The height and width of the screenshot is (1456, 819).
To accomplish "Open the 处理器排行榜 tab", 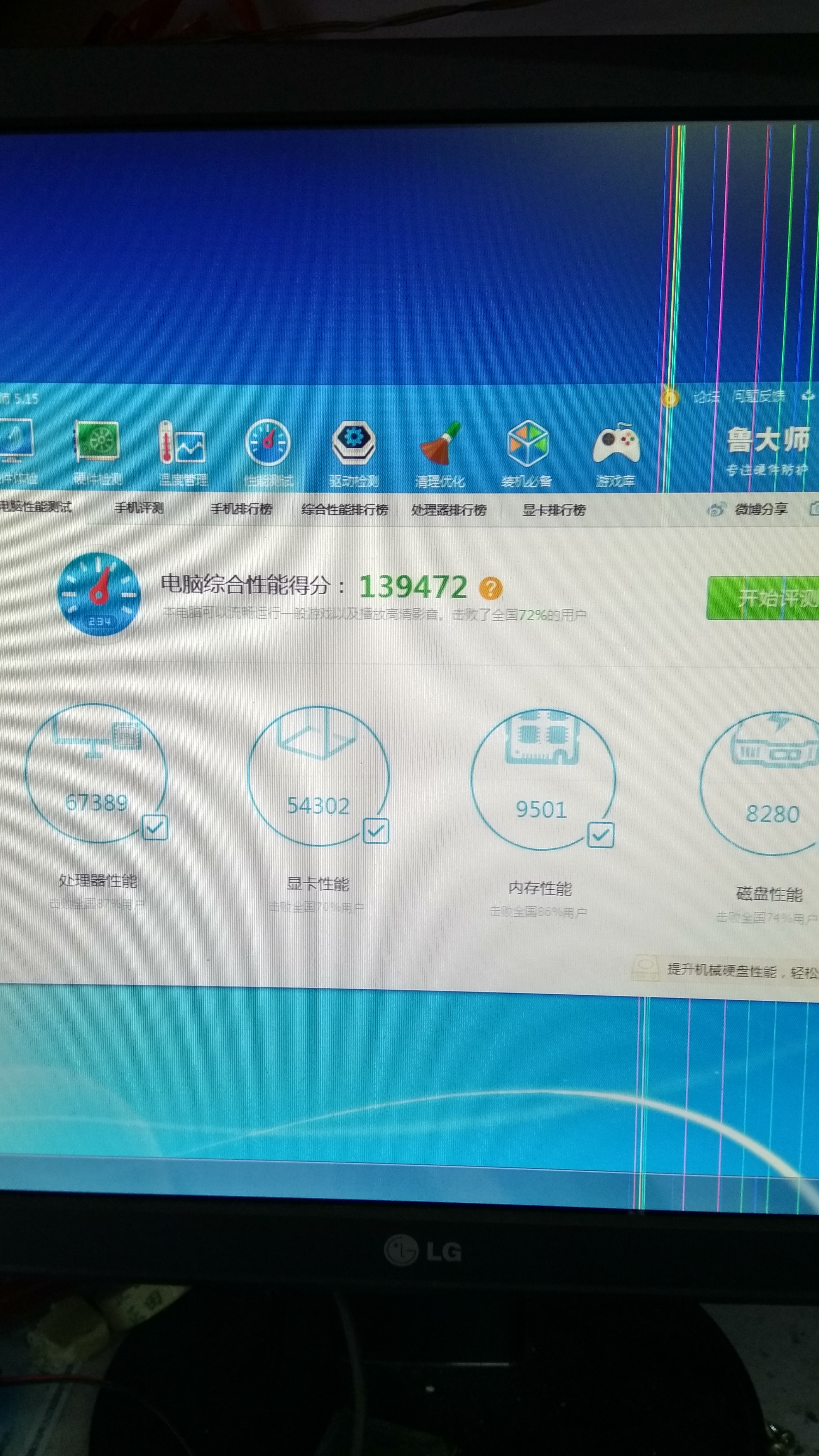I will pos(449,510).
